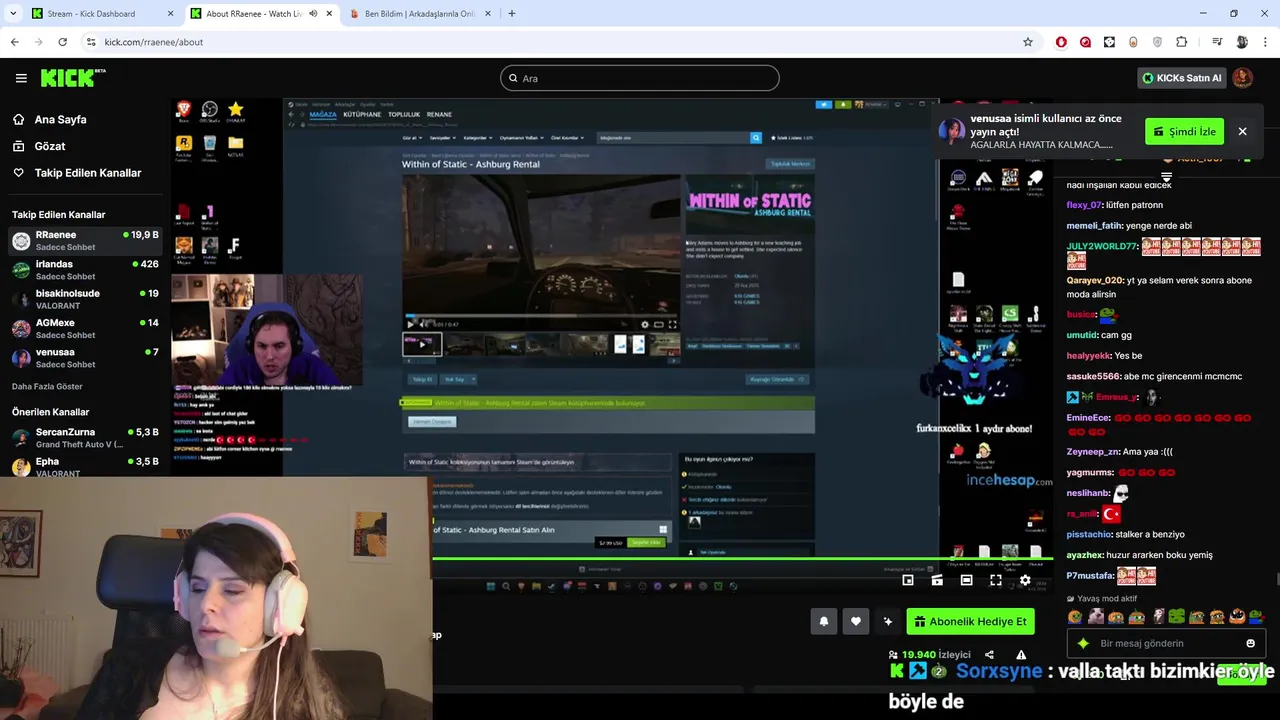Click the KICK logo
The image size is (1280, 720).
click(73, 78)
